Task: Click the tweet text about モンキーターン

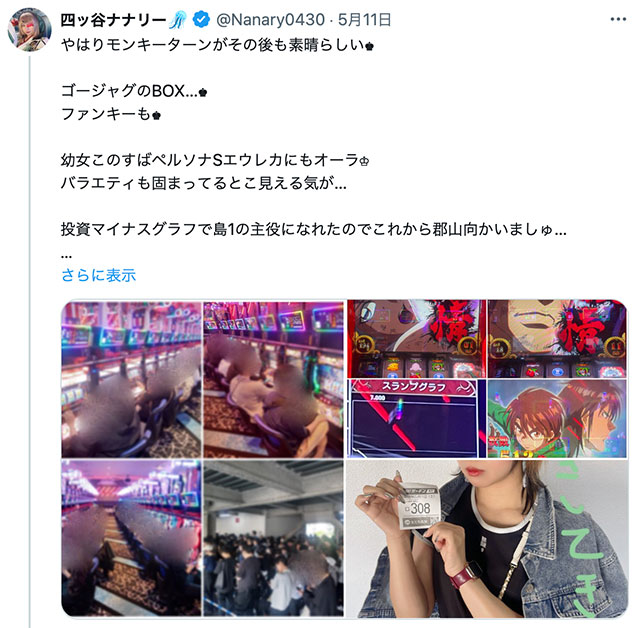Action: point(217,45)
